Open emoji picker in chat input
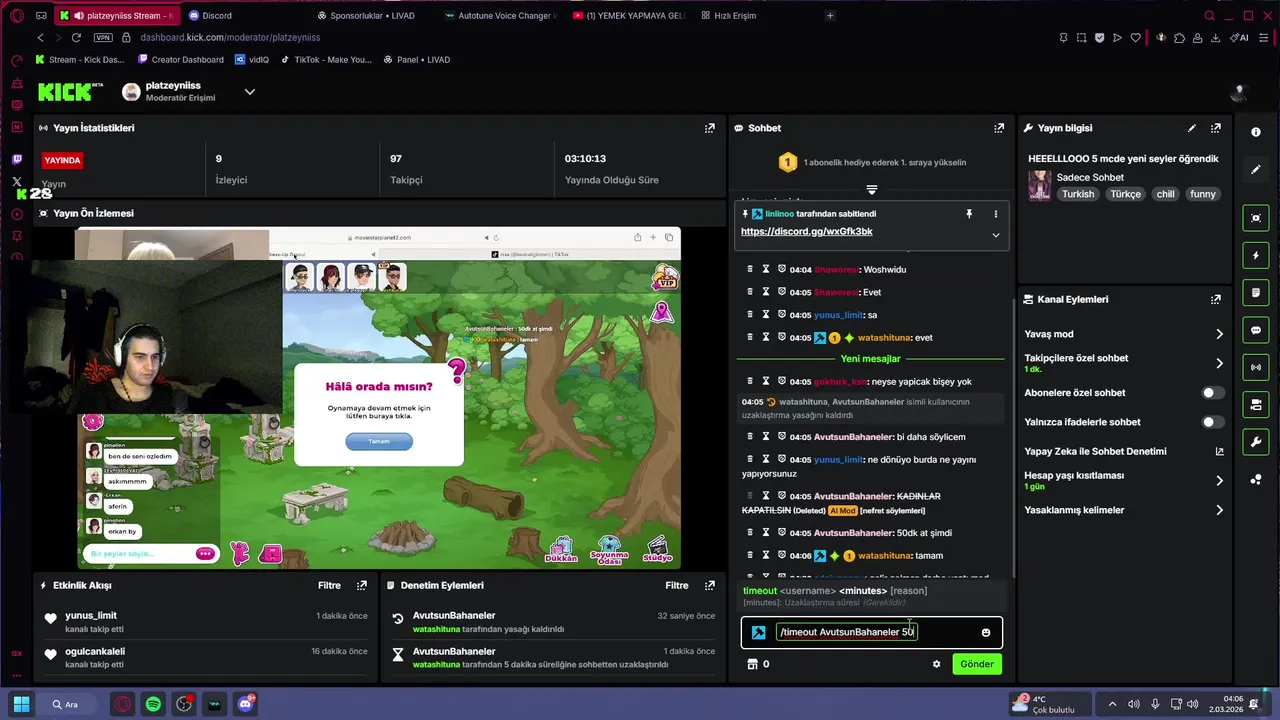The height and width of the screenshot is (720, 1280). 986,632
